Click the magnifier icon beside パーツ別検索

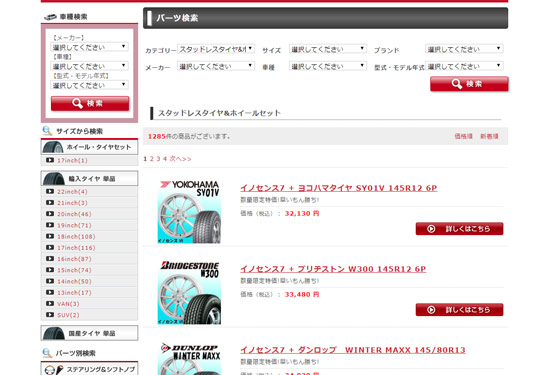point(47,353)
